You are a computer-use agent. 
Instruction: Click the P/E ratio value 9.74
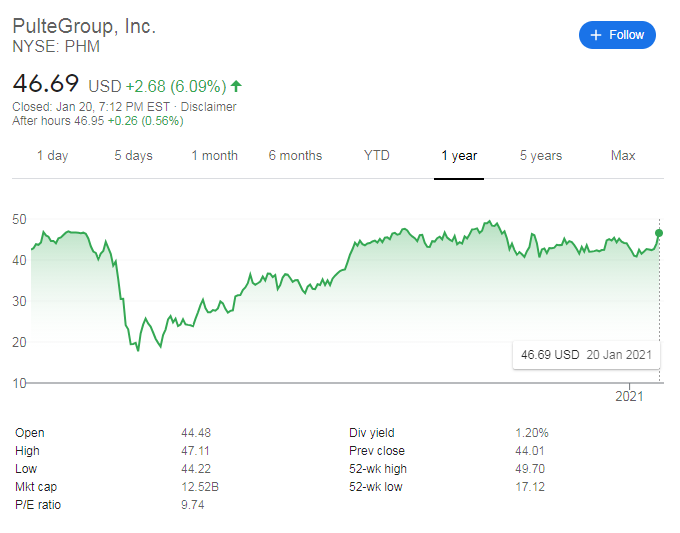pos(193,505)
